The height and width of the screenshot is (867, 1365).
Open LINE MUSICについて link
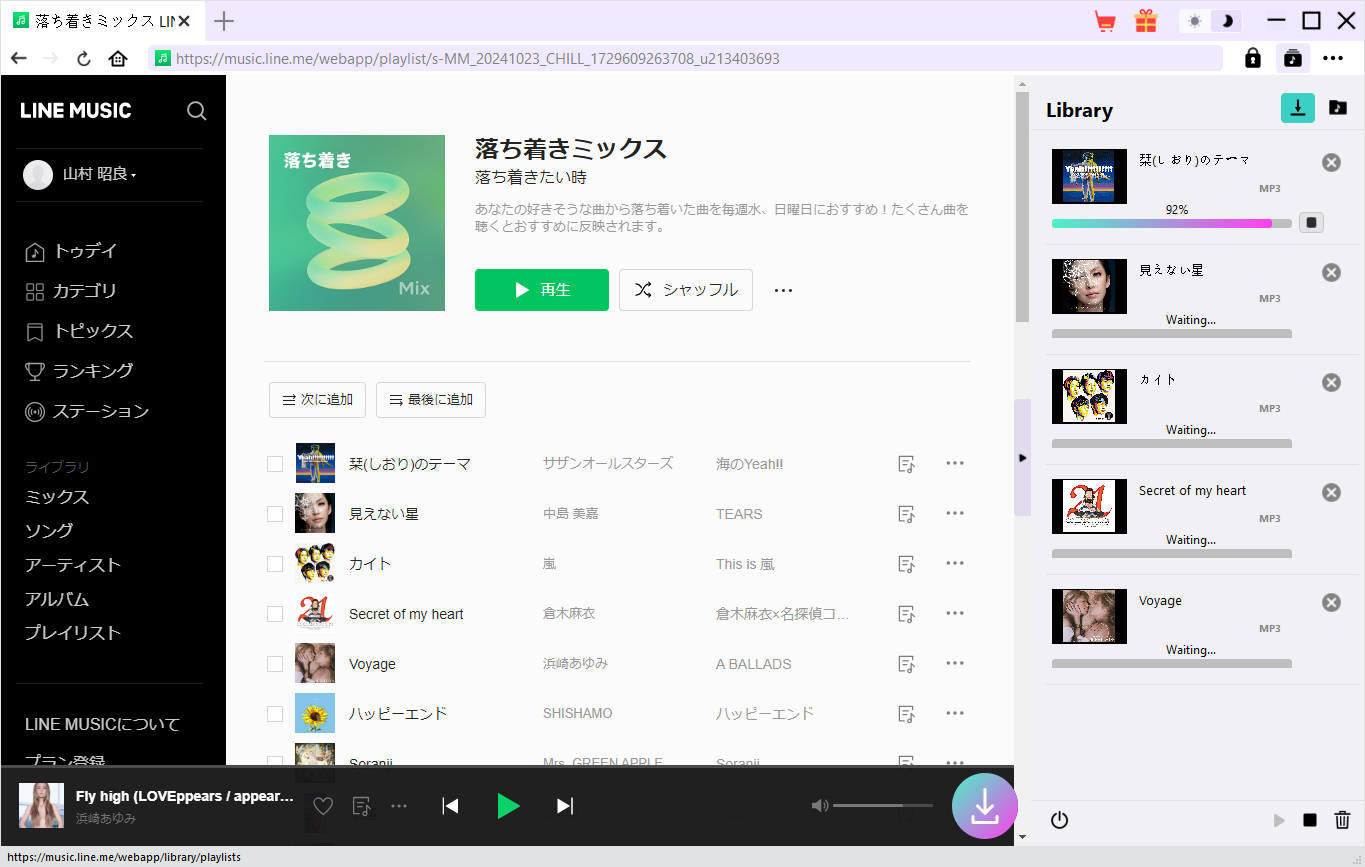point(102,724)
